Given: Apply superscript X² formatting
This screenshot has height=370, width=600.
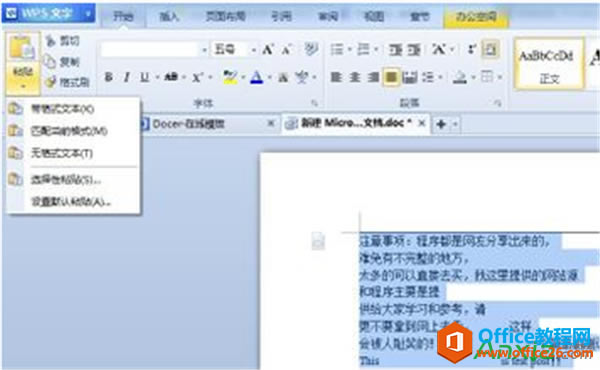Looking at the screenshot, I should click(x=197, y=77).
